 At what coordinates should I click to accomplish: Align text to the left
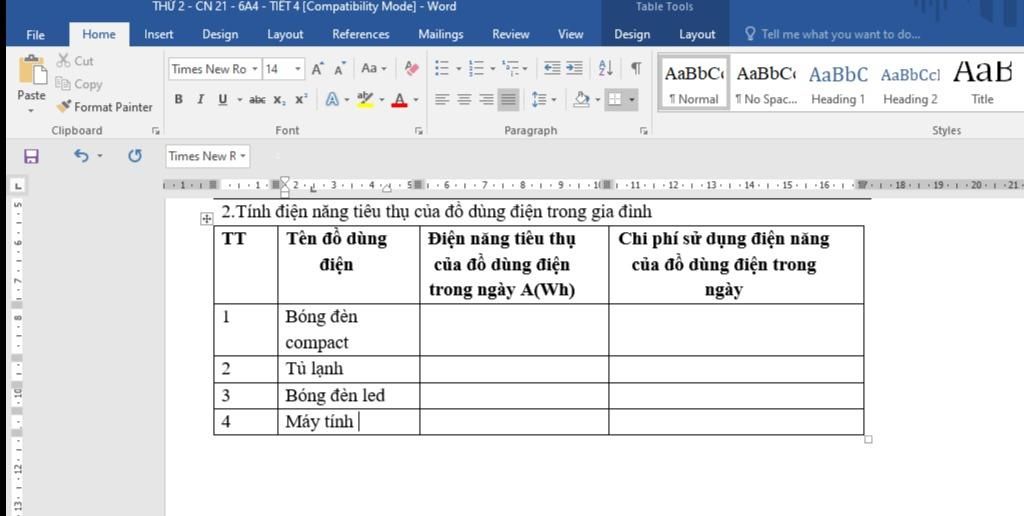pyautogui.click(x=442, y=99)
